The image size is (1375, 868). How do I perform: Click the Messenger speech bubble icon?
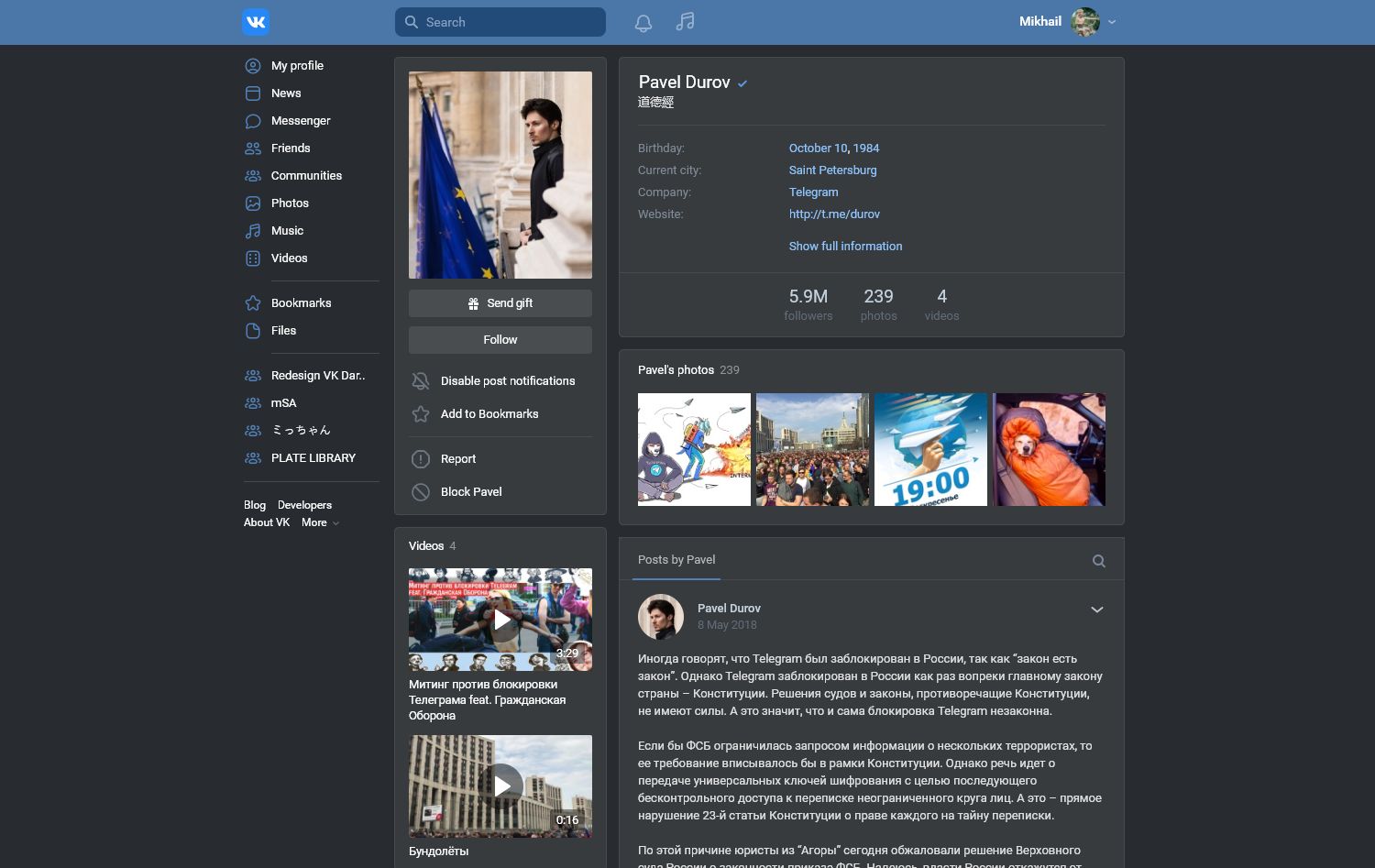tap(253, 121)
